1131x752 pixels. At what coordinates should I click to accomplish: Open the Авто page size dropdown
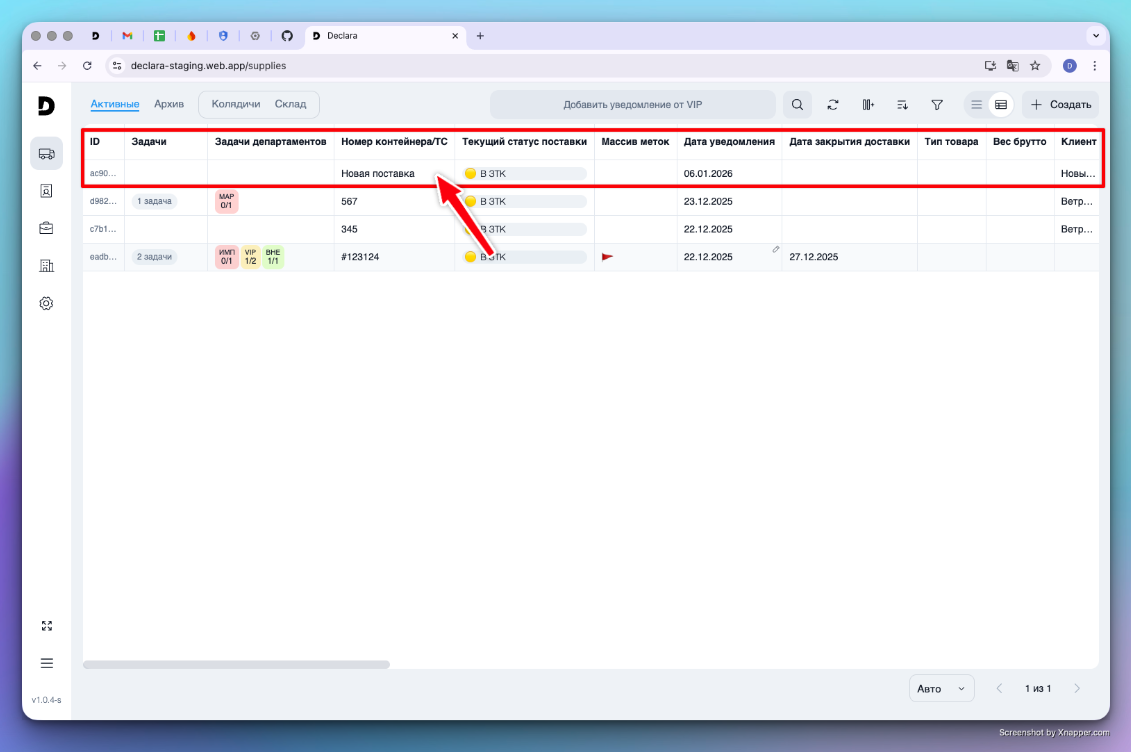pyautogui.click(x=941, y=689)
